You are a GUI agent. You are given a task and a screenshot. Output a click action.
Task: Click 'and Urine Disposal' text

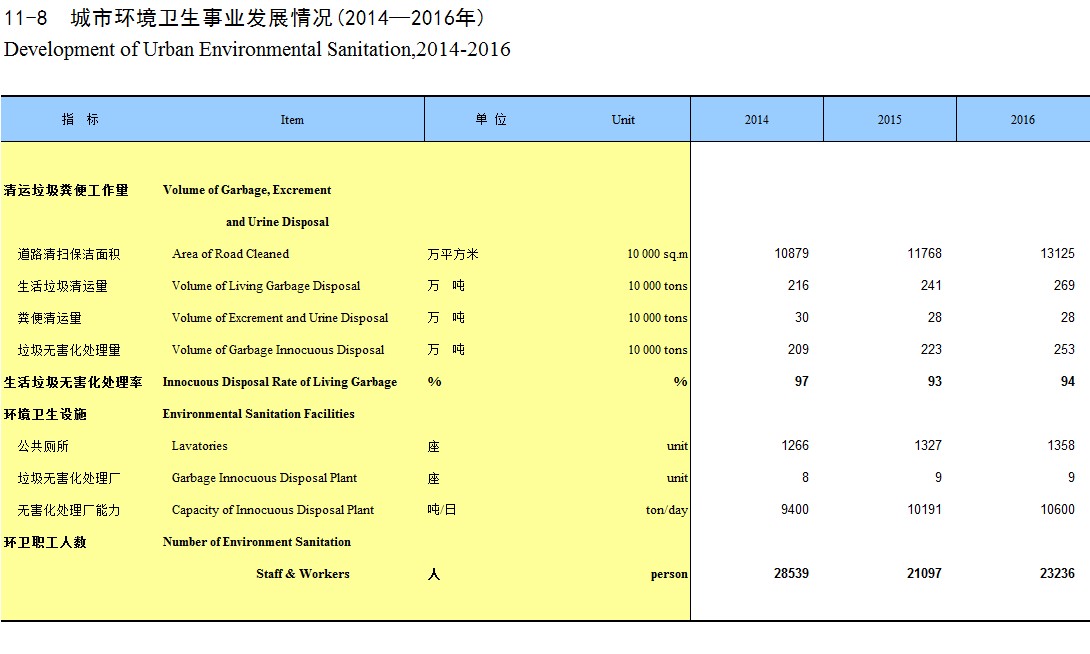[x=277, y=222]
